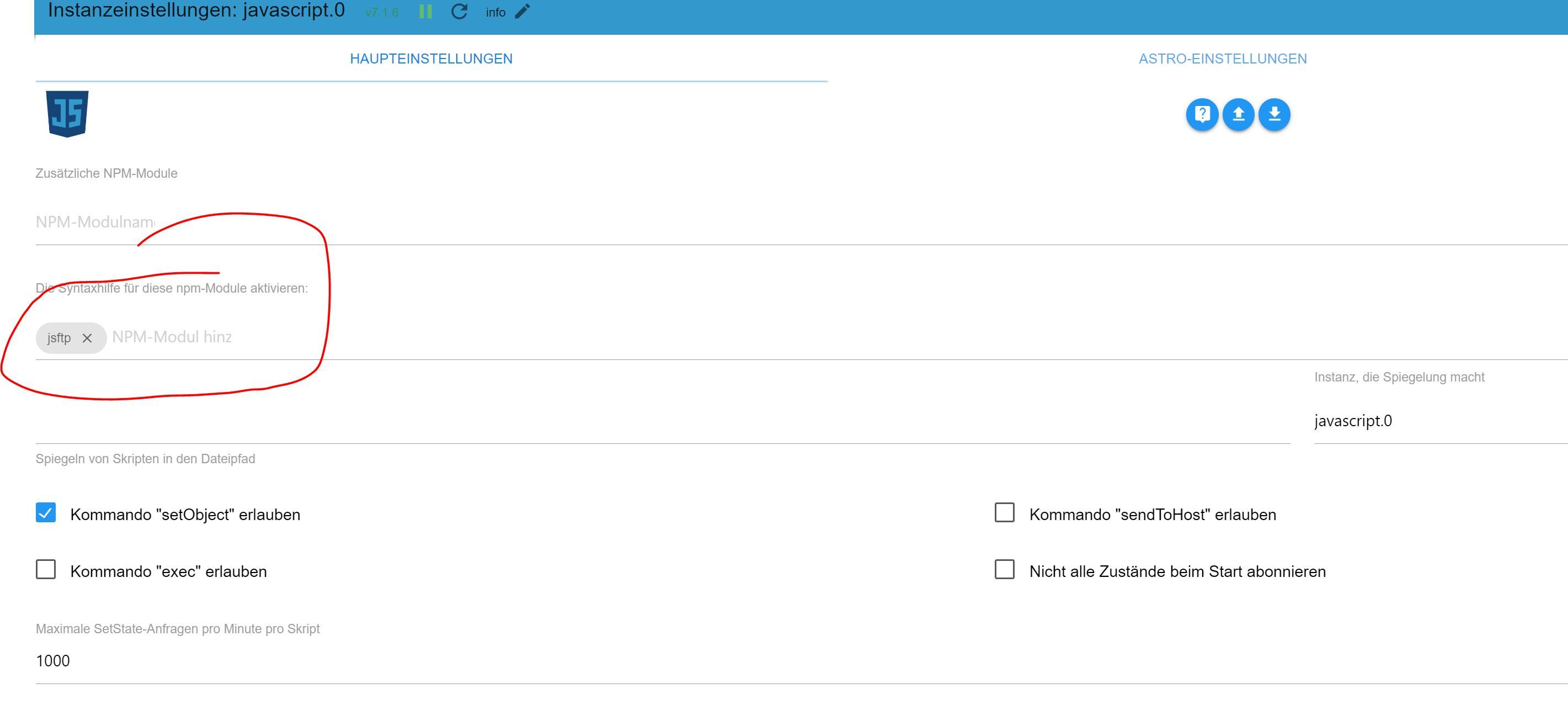Click the pencil edit log level icon
Screen dimensions: 1568x710
[522, 12]
